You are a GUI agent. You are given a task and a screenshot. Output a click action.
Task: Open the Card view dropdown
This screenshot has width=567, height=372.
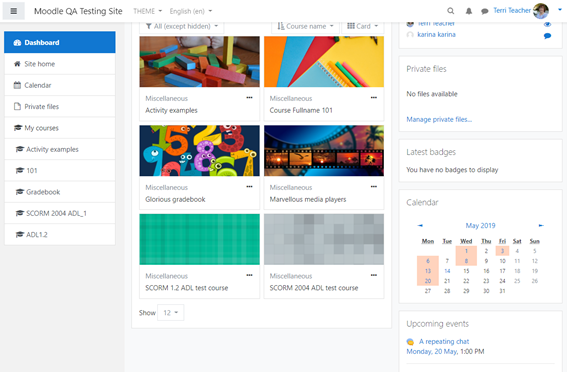[x=363, y=26]
